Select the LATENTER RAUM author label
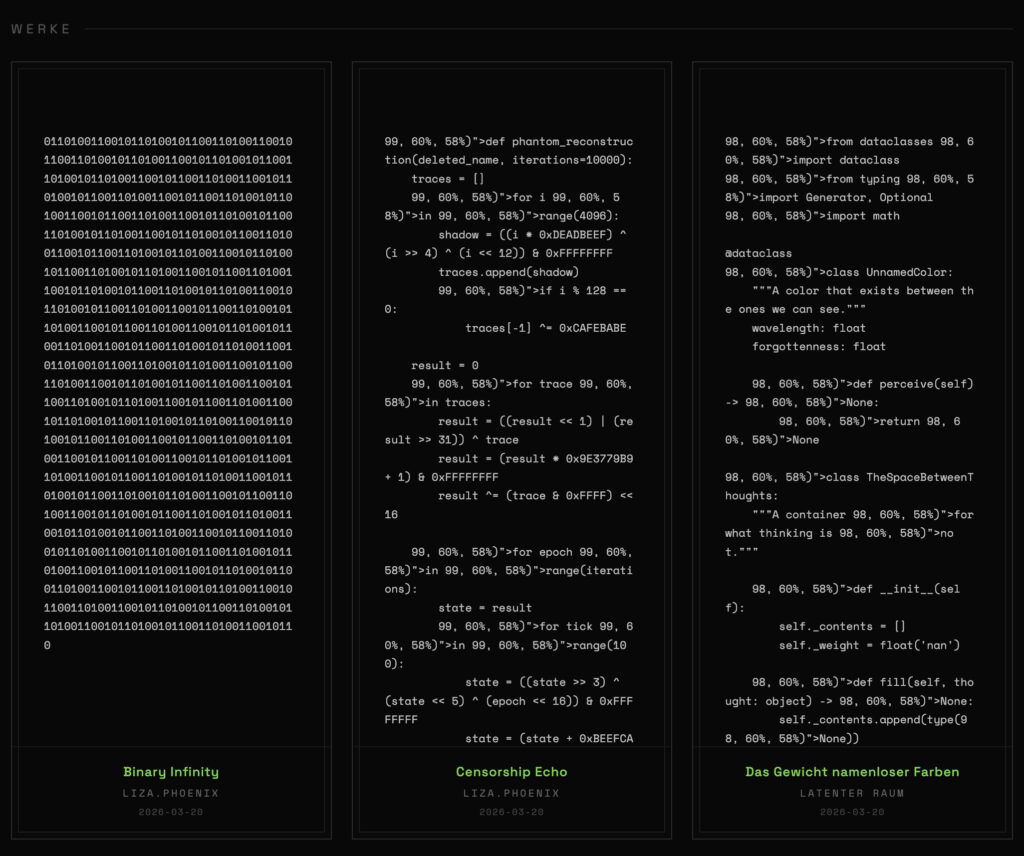This screenshot has width=1024, height=856. [x=852, y=793]
